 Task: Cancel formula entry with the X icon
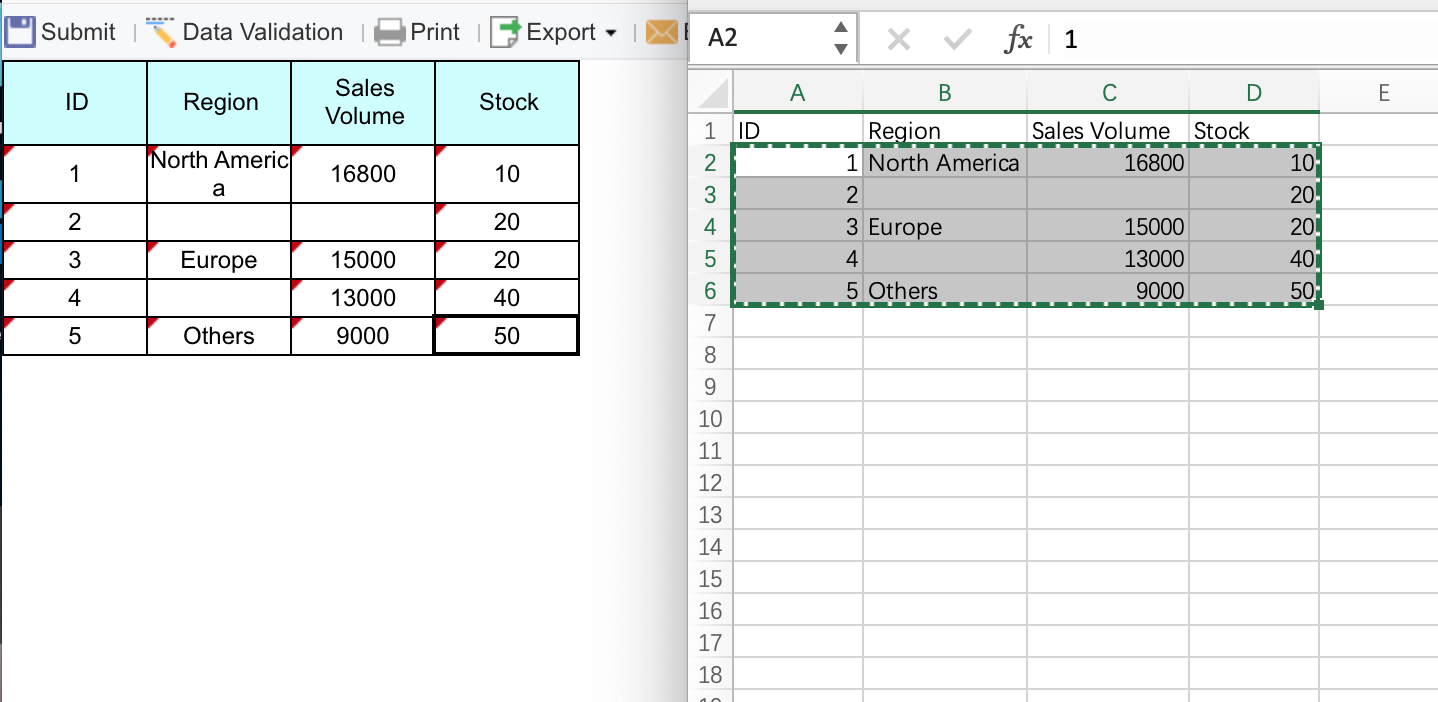click(898, 39)
